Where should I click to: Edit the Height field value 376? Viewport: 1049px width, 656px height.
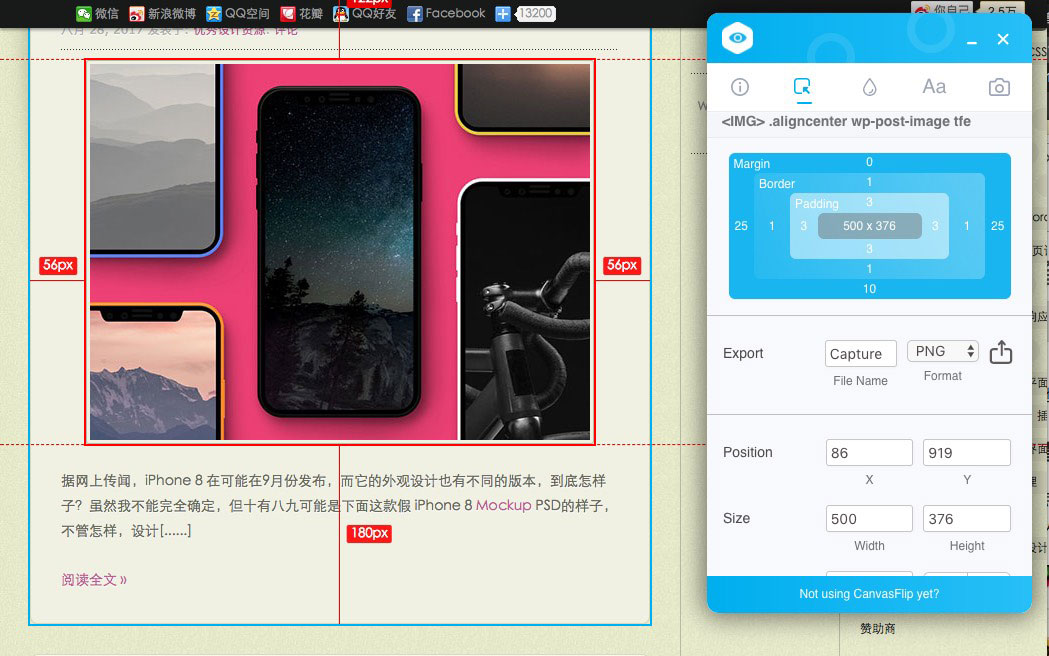point(967,519)
